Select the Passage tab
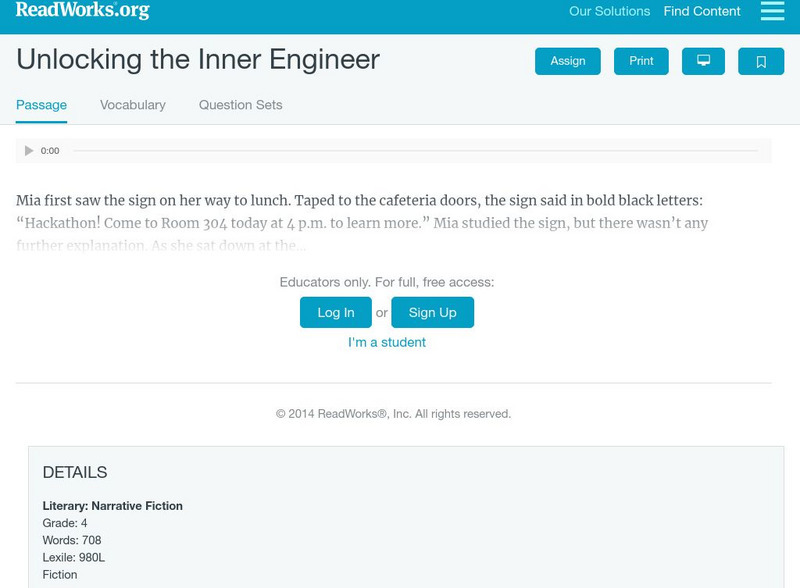Viewport: 800px width, 588px height. click(41, 105)
